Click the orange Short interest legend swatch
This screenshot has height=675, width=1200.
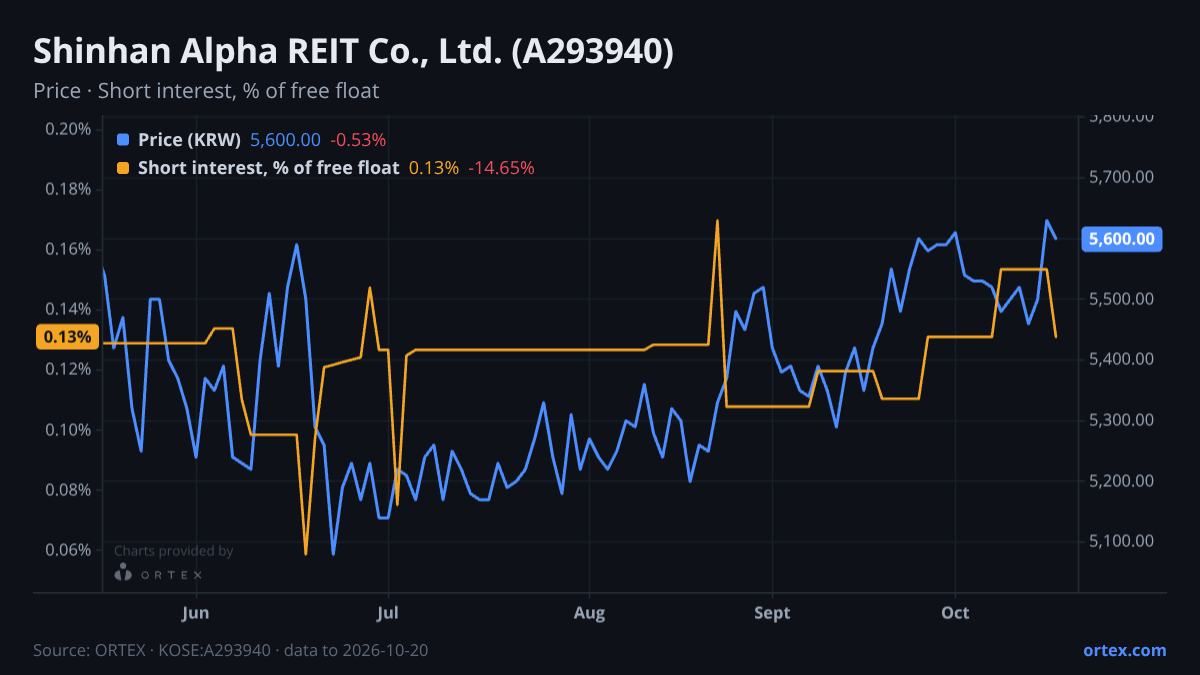pos(123,168)
